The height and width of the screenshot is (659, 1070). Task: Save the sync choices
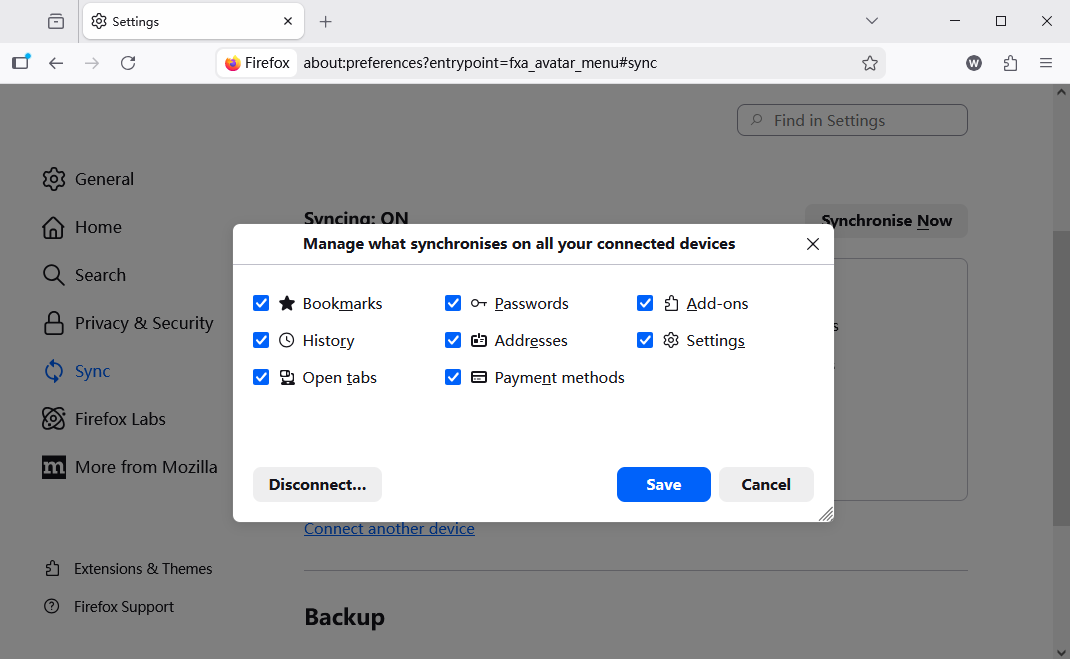[663, 484]
